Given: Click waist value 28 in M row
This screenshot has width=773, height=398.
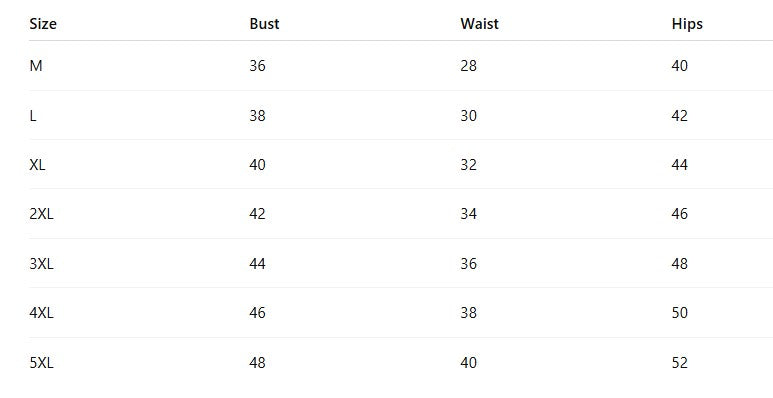Looking at the screenshot, I should click(x=468, y=66).
